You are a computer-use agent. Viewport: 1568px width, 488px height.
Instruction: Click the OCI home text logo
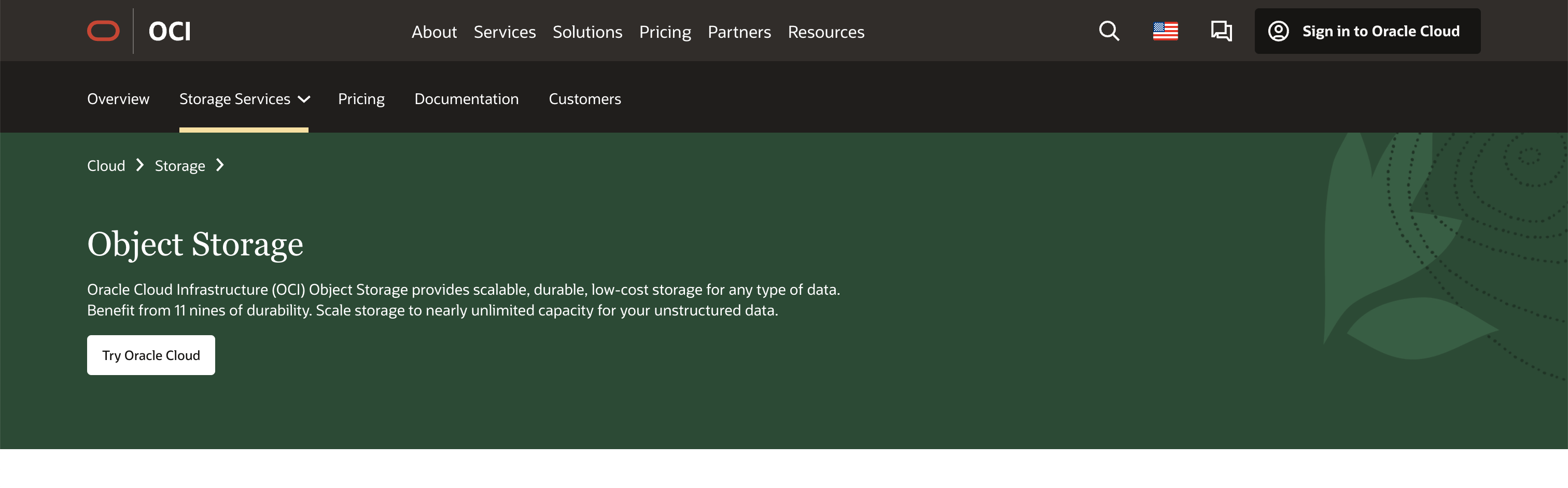(170, 31)
